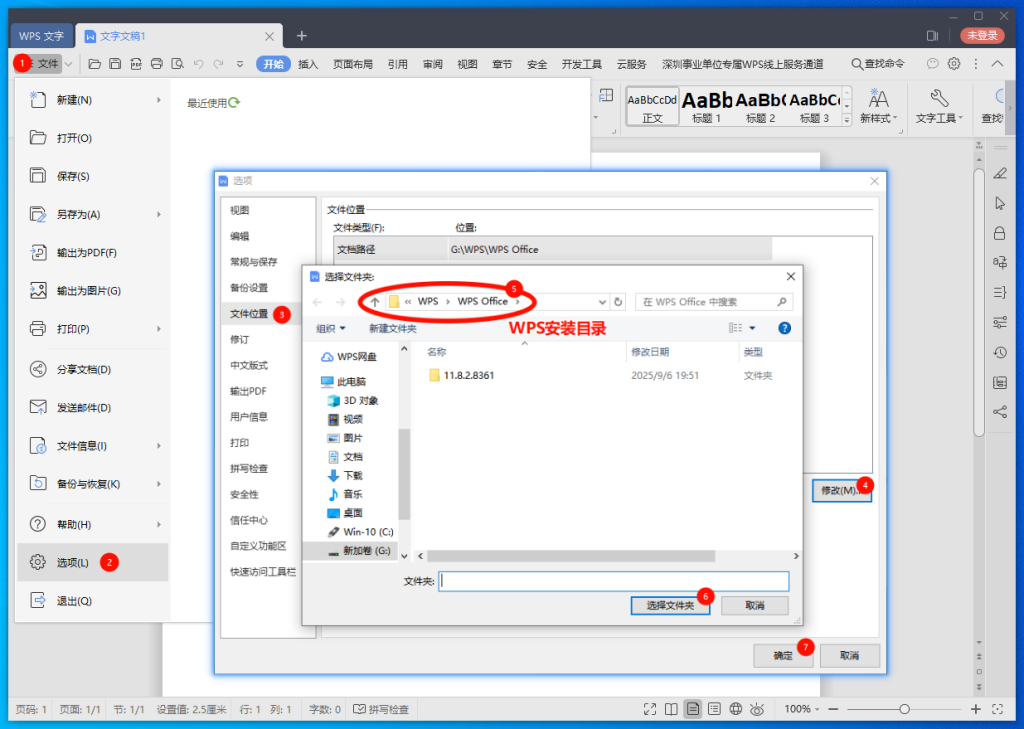The width and height of the screenshot is (1024, 729).
Task: Select 文件位置 in options sidebar
Action: coord(249,314)
